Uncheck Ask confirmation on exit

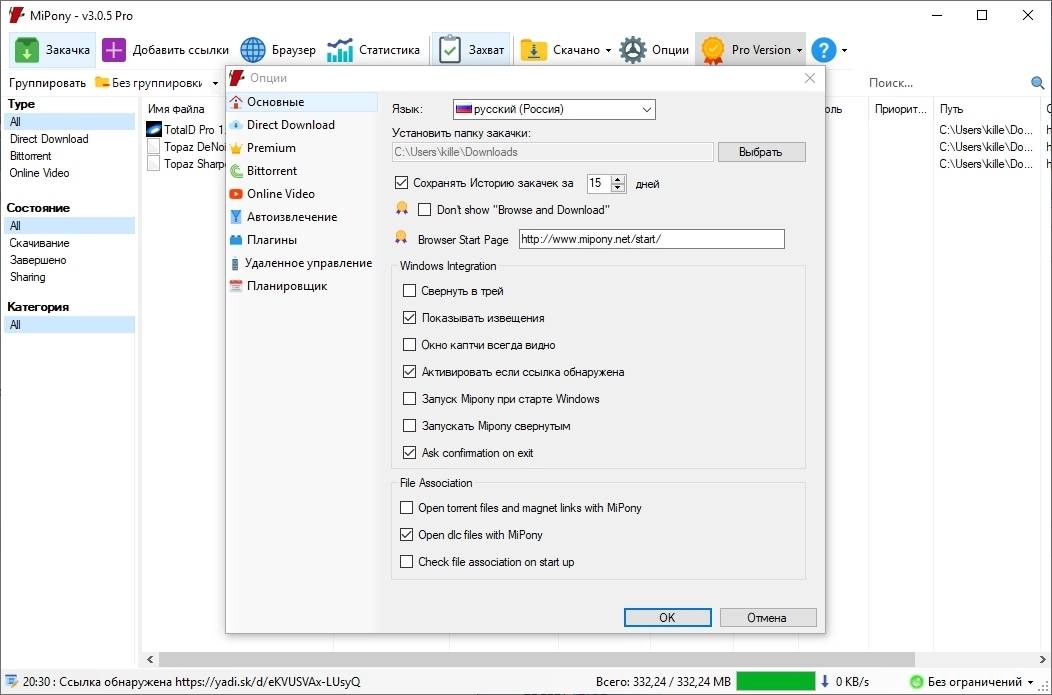[x=409, y=453]
